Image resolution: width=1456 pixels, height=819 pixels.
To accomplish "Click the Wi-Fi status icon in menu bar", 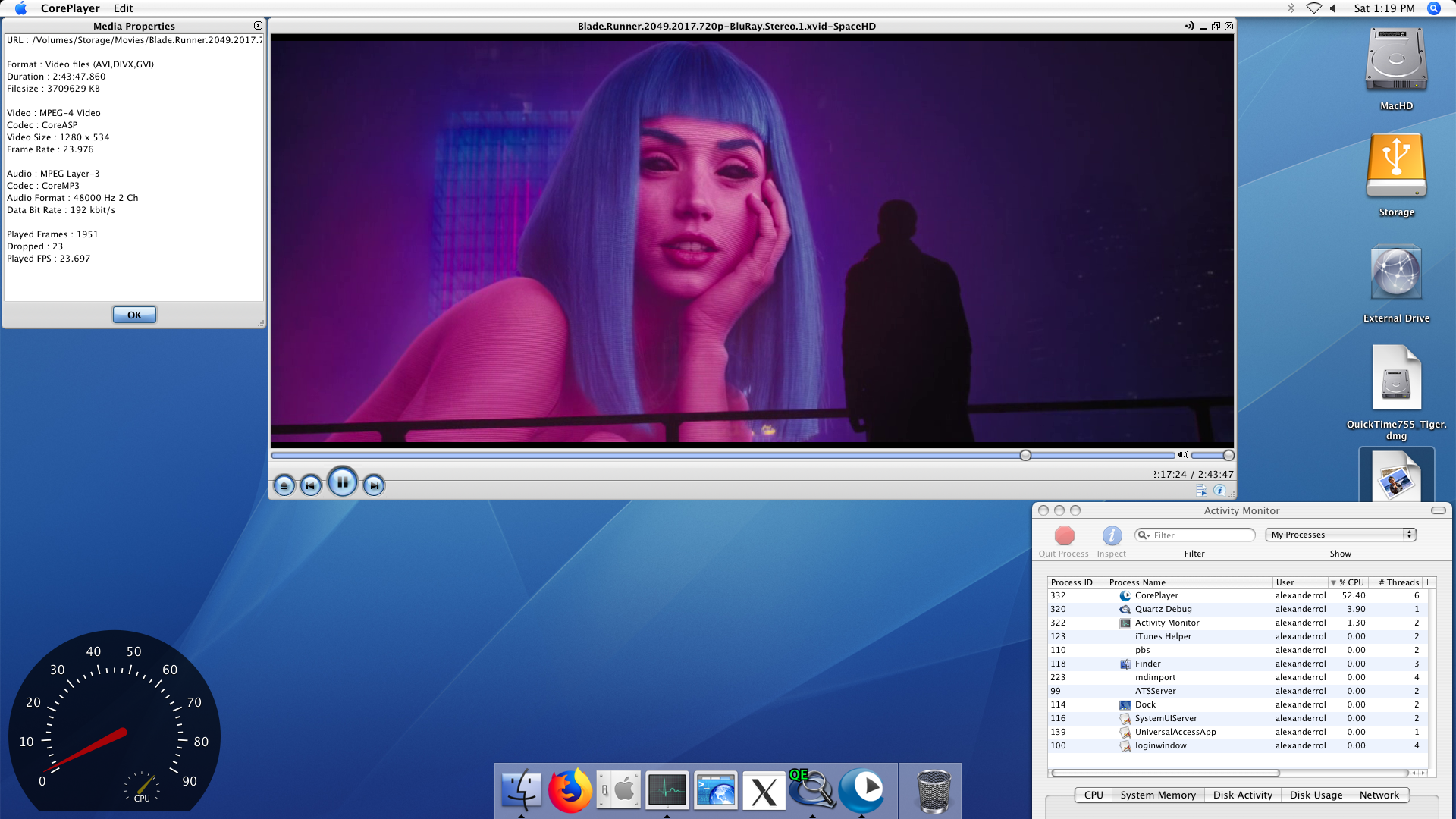I will [x=1313, y=8].
